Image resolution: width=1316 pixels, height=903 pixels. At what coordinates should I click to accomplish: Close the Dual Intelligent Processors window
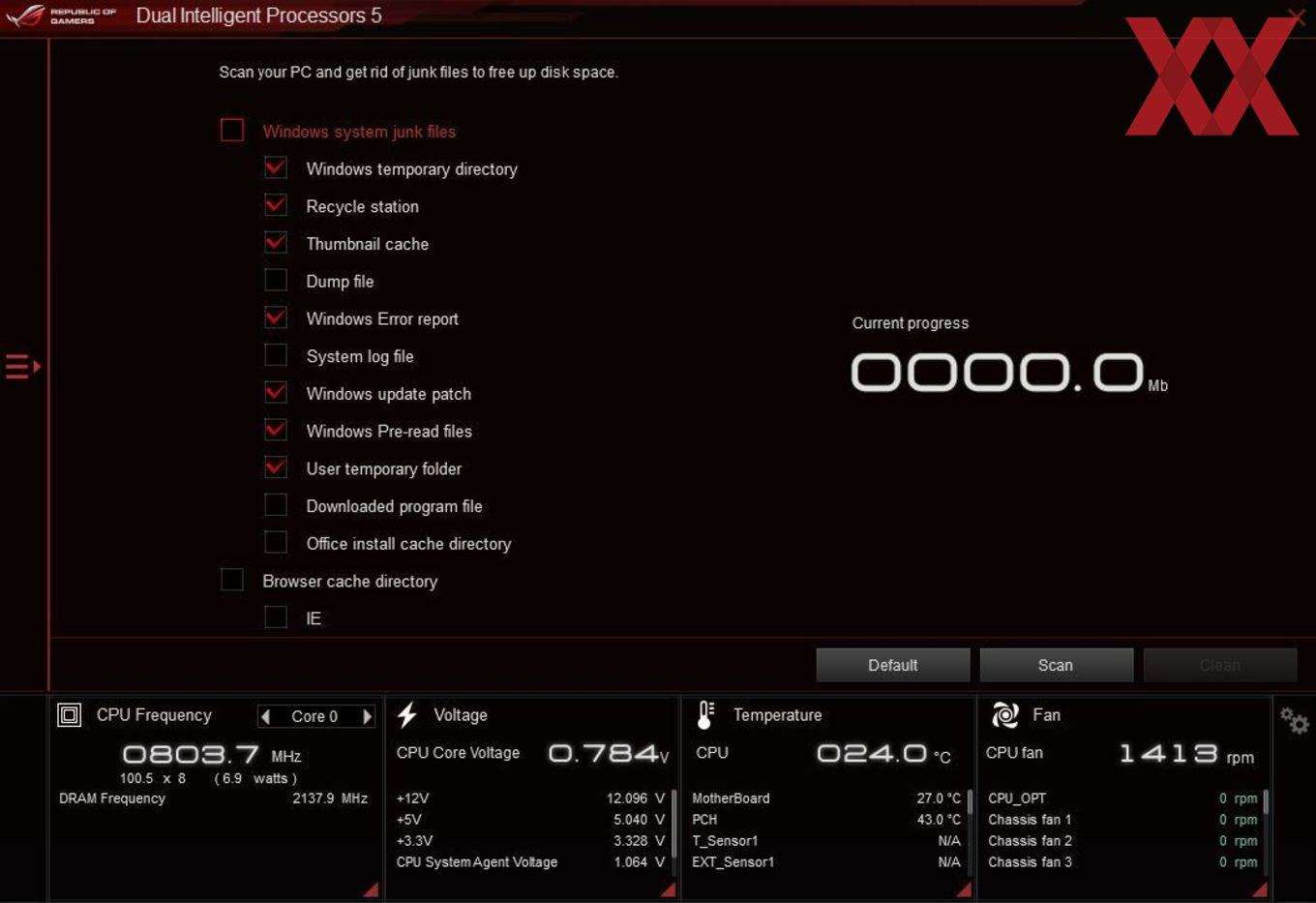click(x=1296, y=16)
